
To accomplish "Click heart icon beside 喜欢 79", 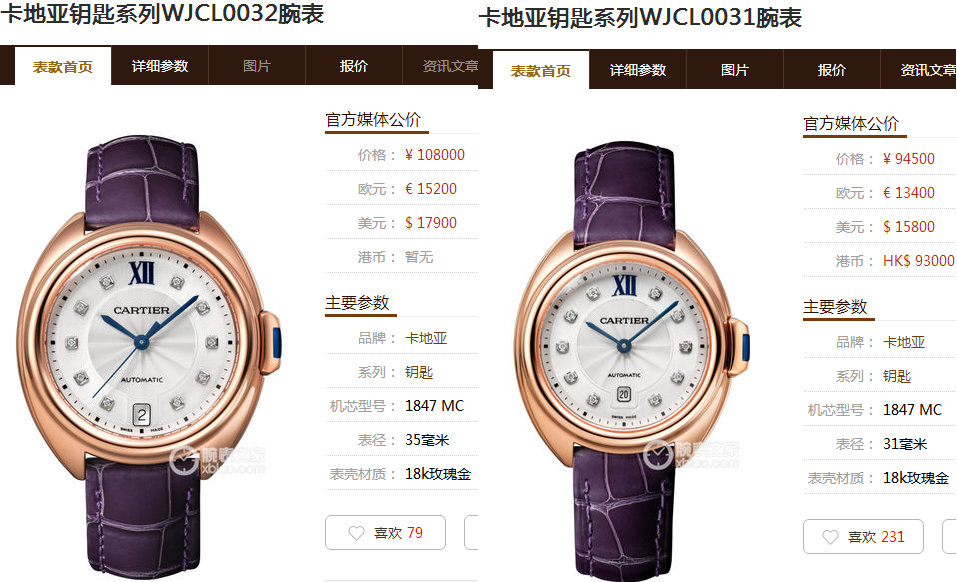I will pos(356,533).
